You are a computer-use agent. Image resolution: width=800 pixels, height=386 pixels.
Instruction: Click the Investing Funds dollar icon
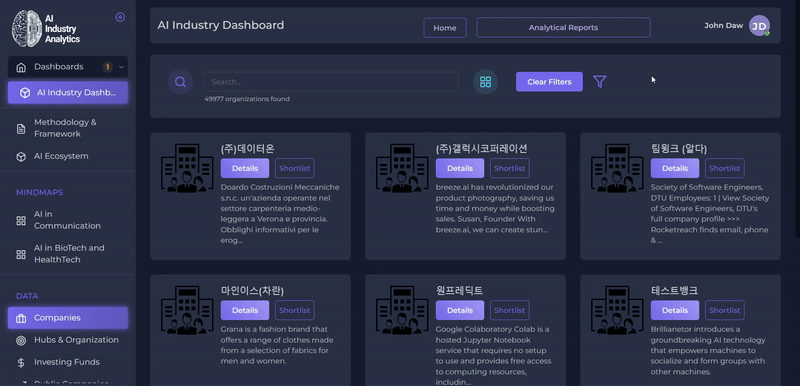[21, 363]
